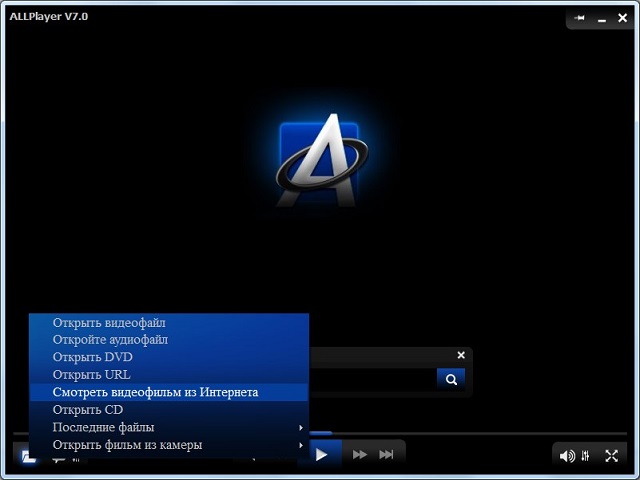Screen dimensions: 640x480
Task: Choose 'Открыть DVD' from menu
Action: click(x=169, y=357)
